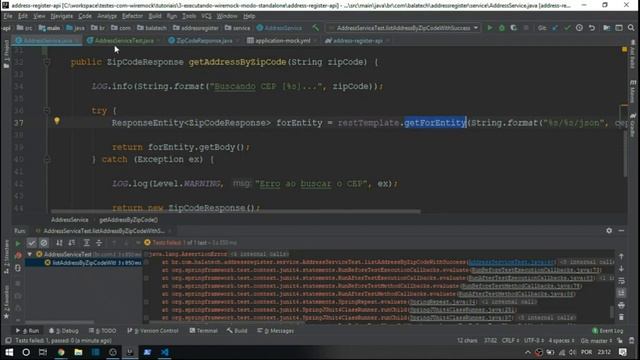Click the Git update project icon
640x360 pixels.
[x=555, y=28]
